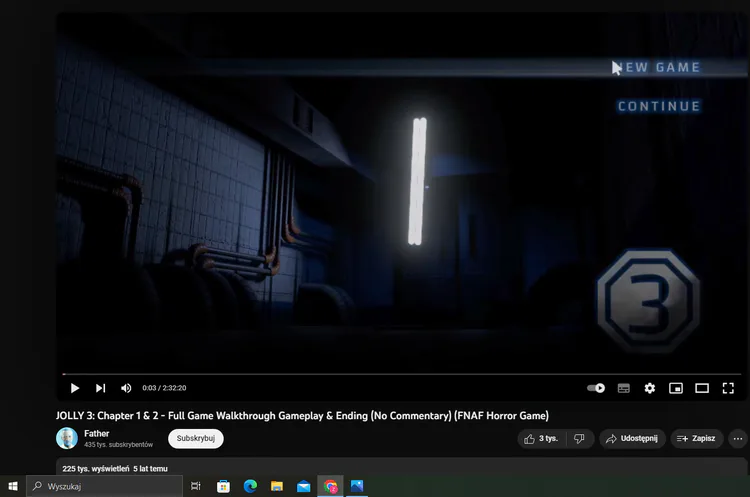Share video via Udostępnij
This screenshot has width=750, height=497.
(632, 439)
